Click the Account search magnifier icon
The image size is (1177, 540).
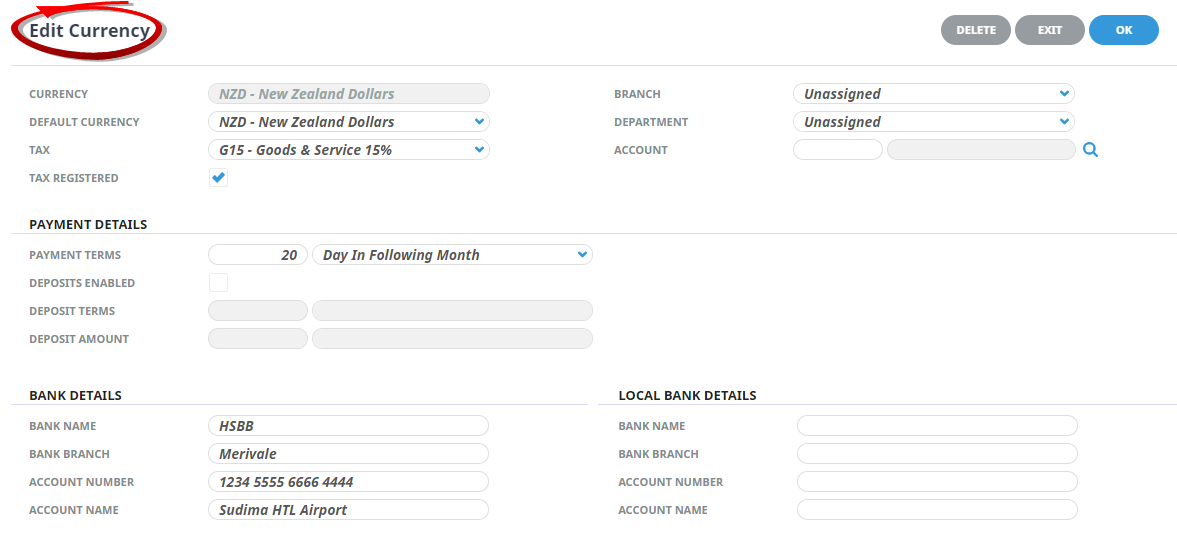pyautogui.click(x=1091, y=150)
